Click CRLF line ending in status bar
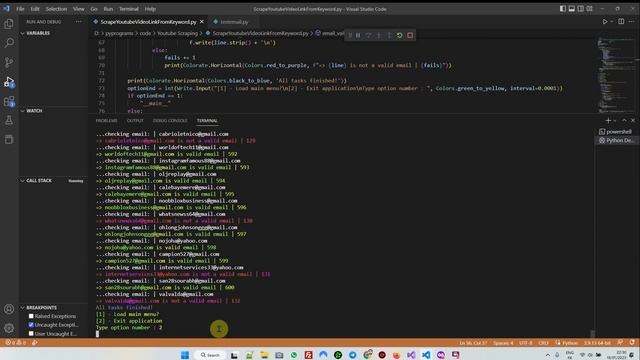Image resolution: width=640 pixels, height=360 pixels. (x=543, y=343)
